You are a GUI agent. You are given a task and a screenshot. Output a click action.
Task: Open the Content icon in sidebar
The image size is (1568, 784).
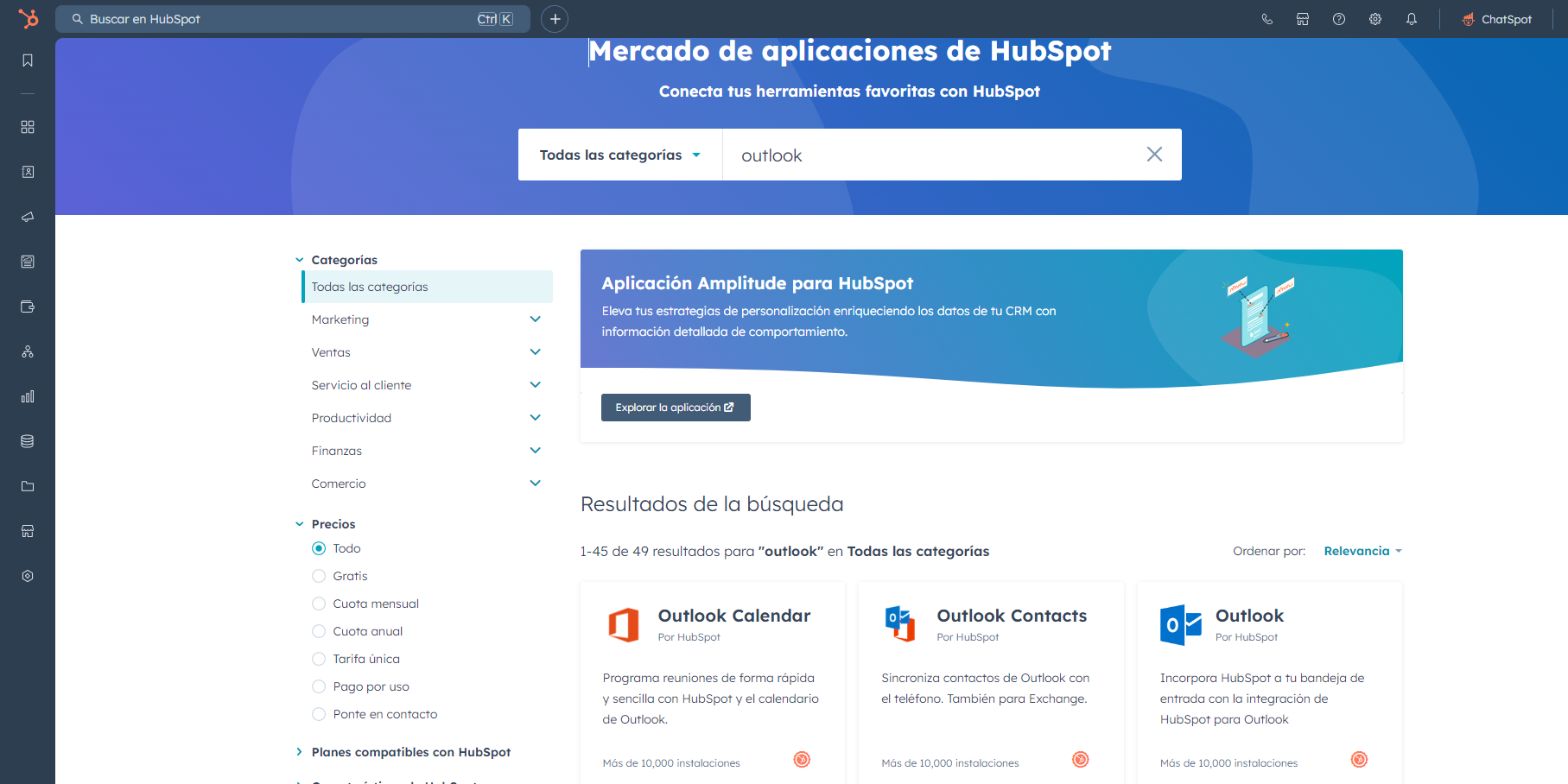[x=28, y=262]
